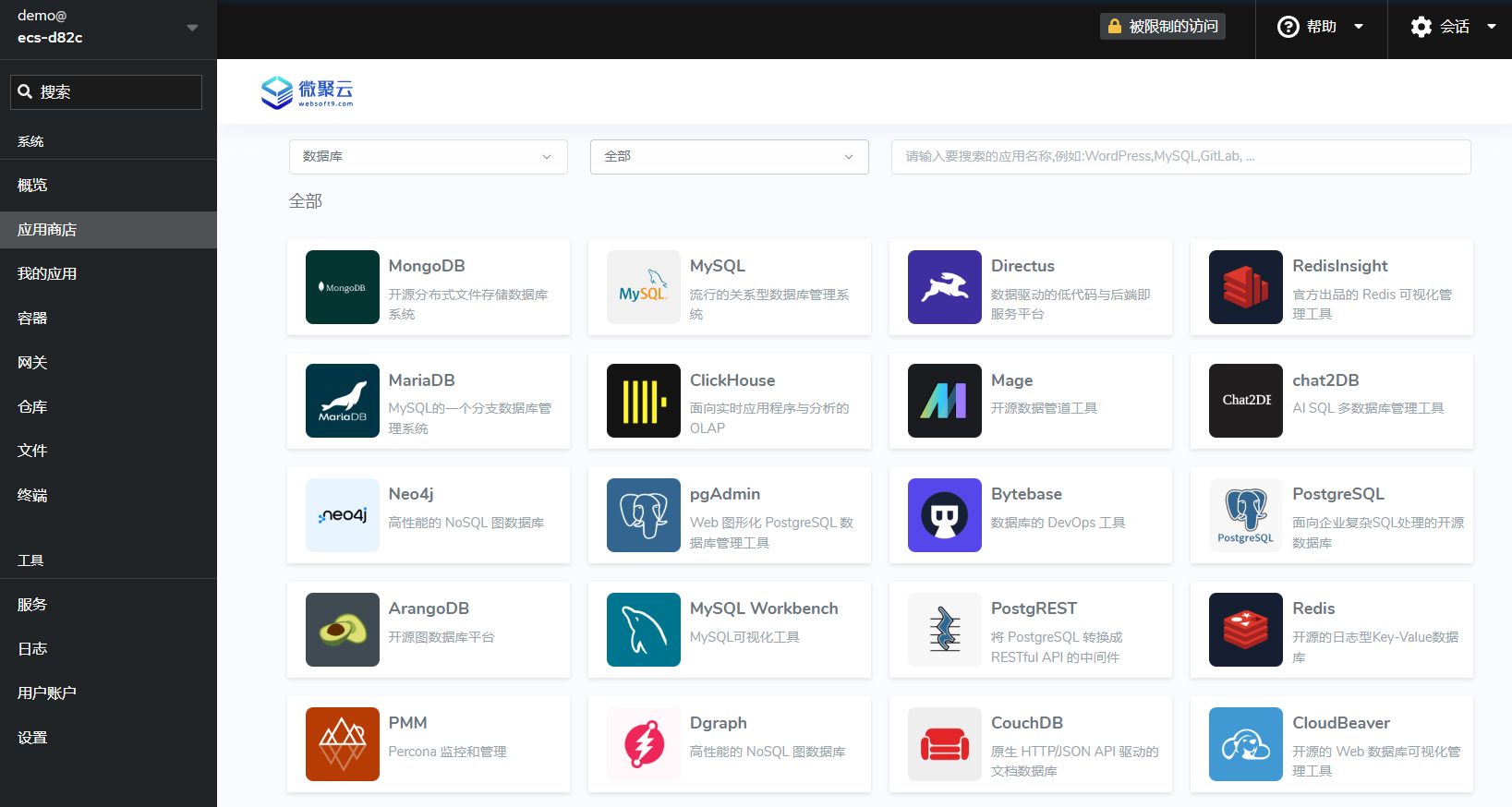Open 终端 in the sidebar

tap(108, 496)
